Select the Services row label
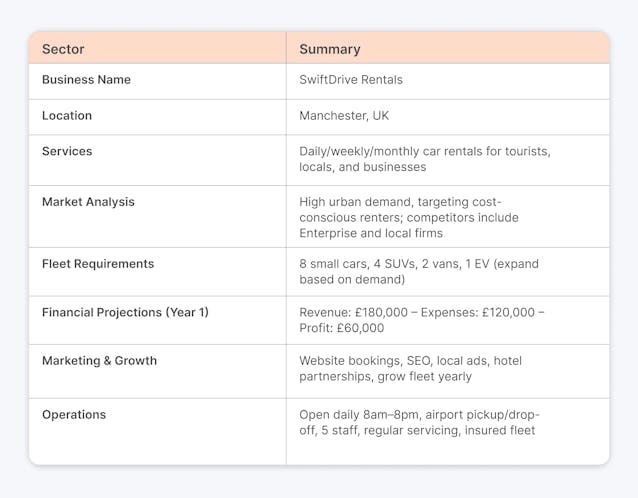The width and height of the screenshot is (638, 498). click(67, 152)
